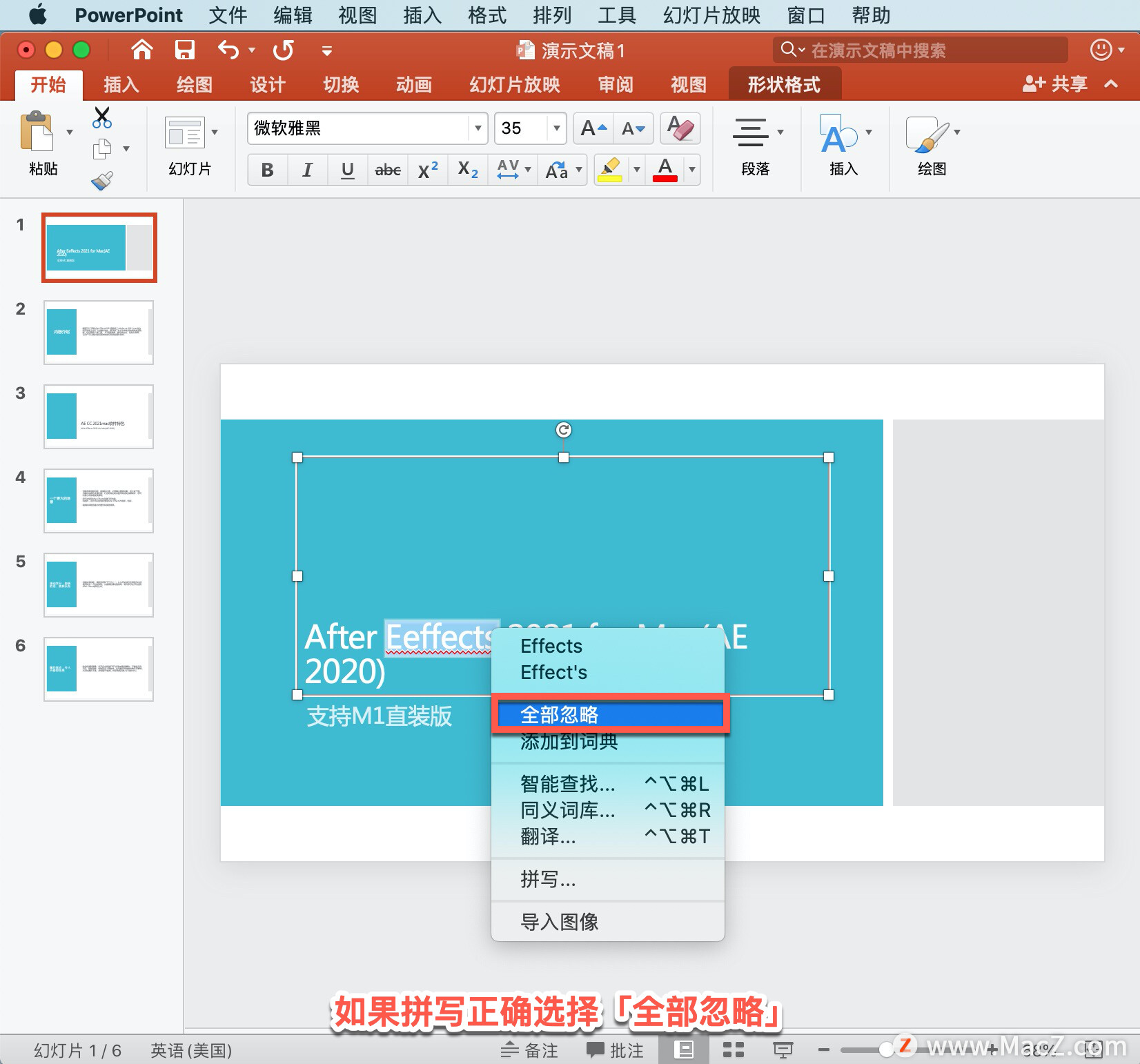Switch to normal view in status bar

683,1050
